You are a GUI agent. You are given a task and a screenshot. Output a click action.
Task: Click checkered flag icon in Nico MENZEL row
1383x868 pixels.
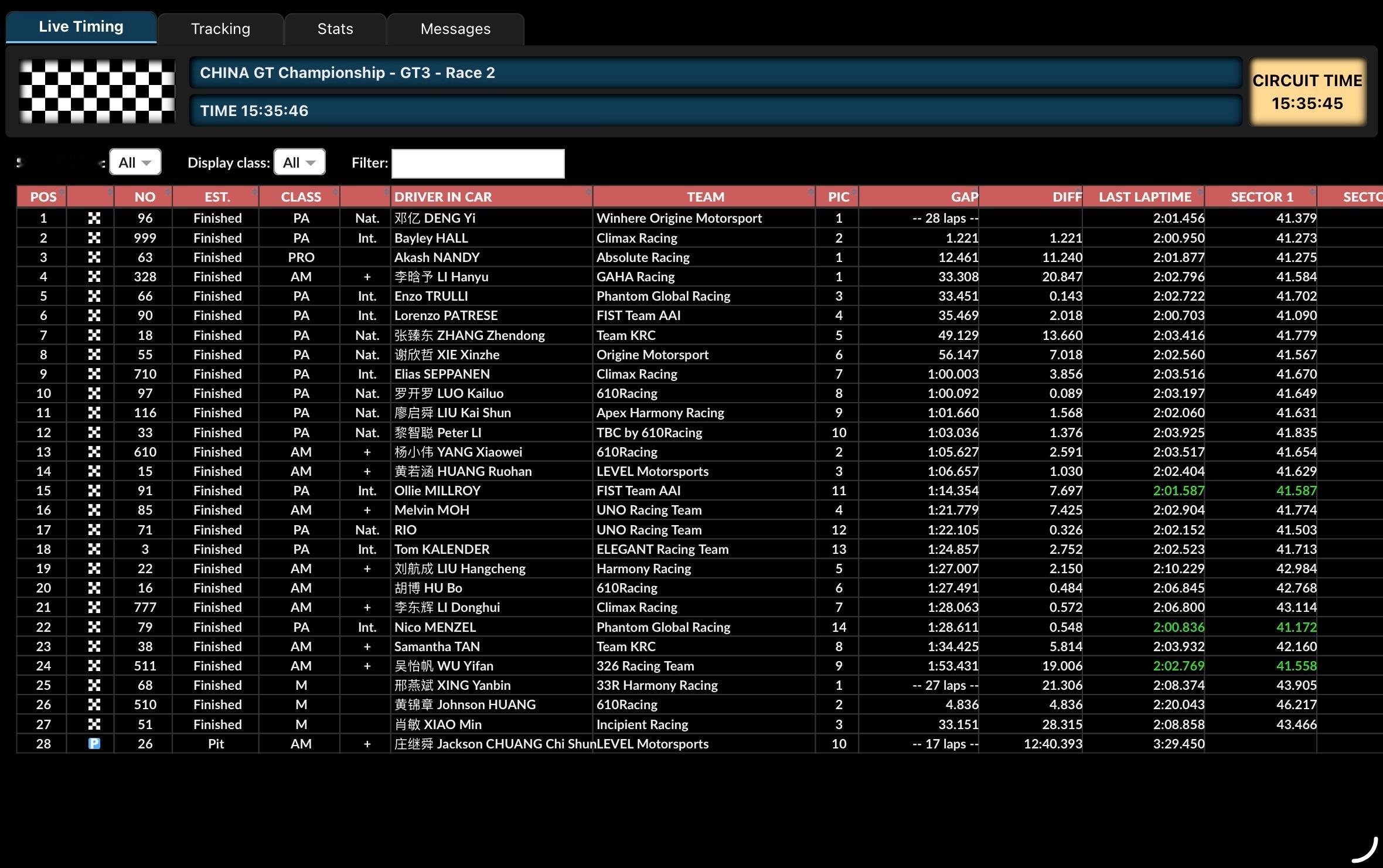[94, 627]
